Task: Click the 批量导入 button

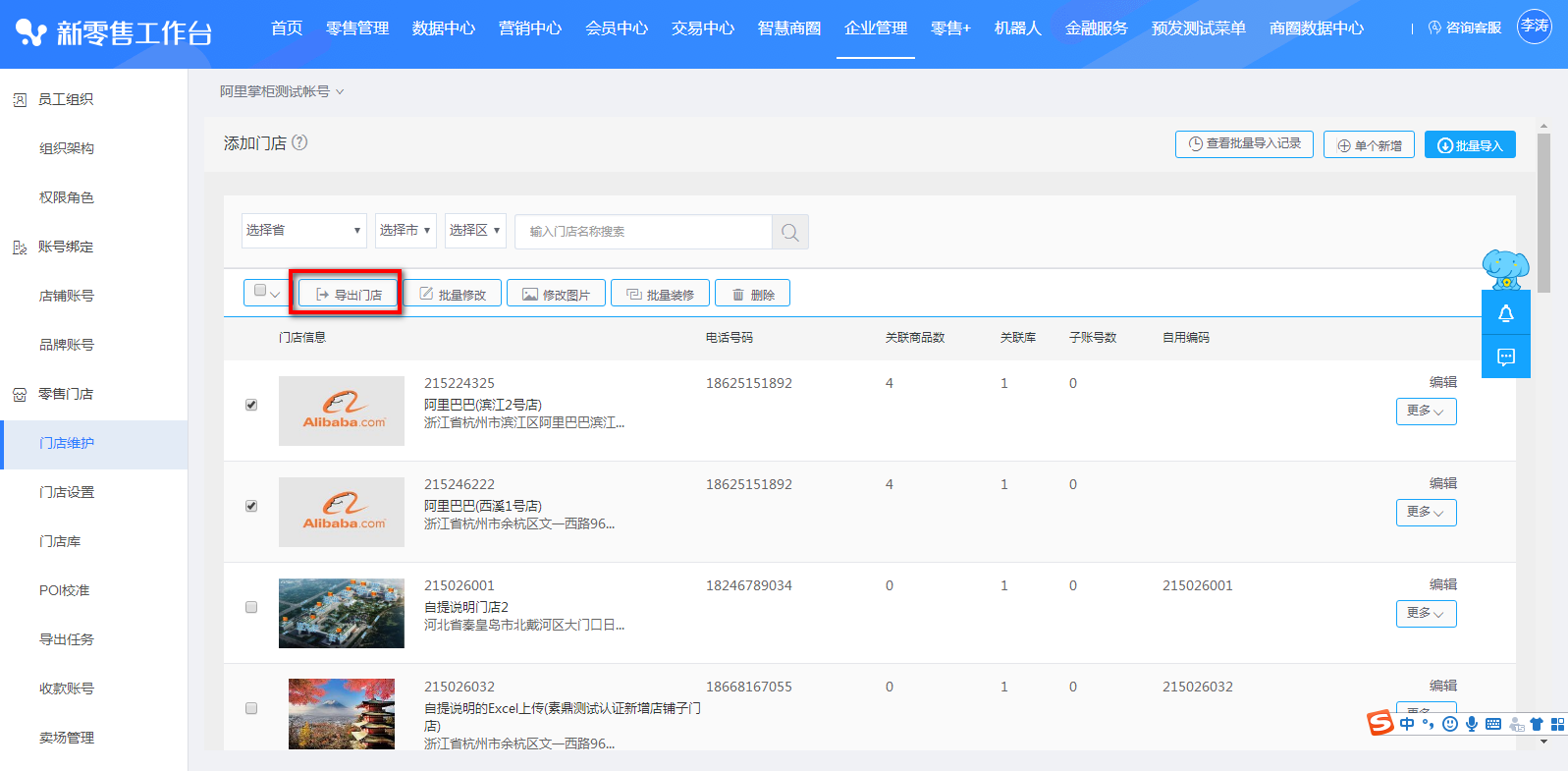Action: click(1469, 145)
